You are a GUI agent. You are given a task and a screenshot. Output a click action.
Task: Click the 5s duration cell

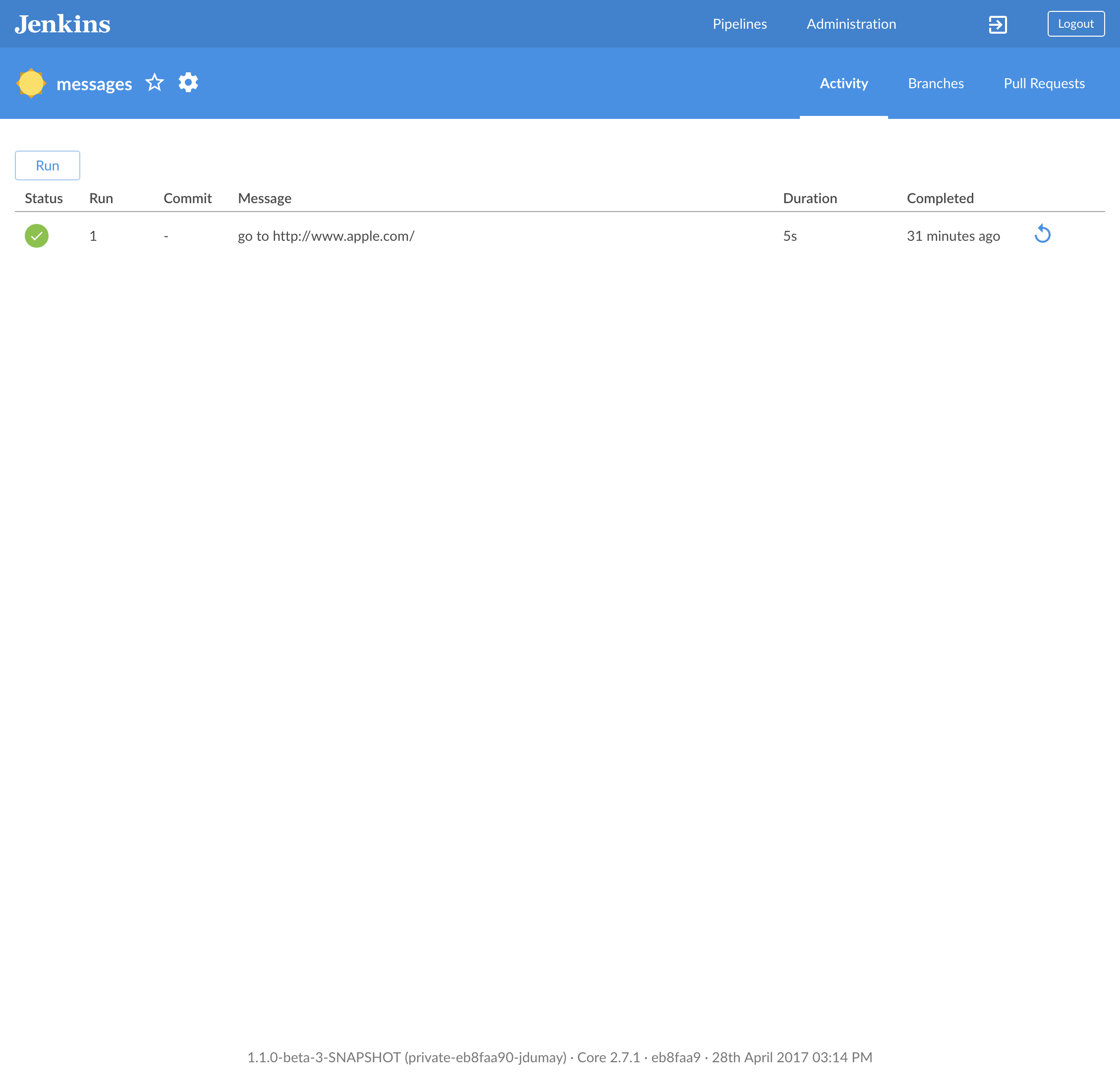(789, 236)
